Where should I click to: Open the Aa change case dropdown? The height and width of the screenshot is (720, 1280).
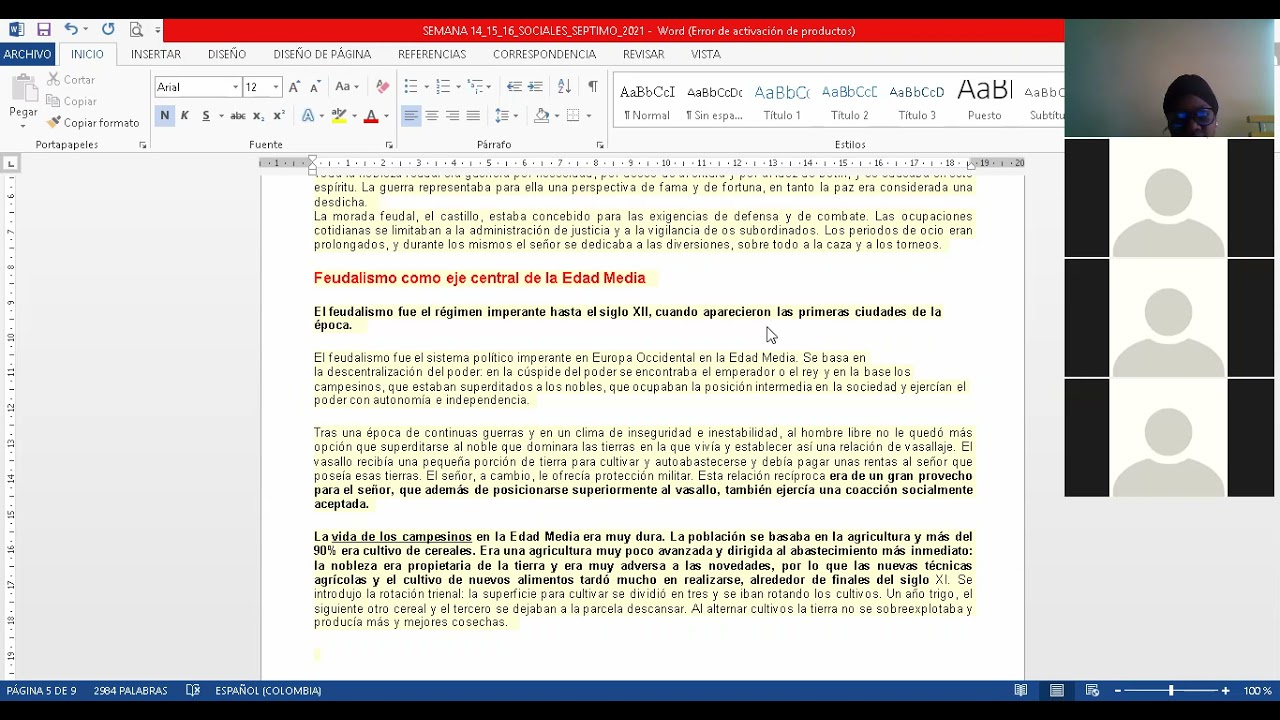click(347, 87)
